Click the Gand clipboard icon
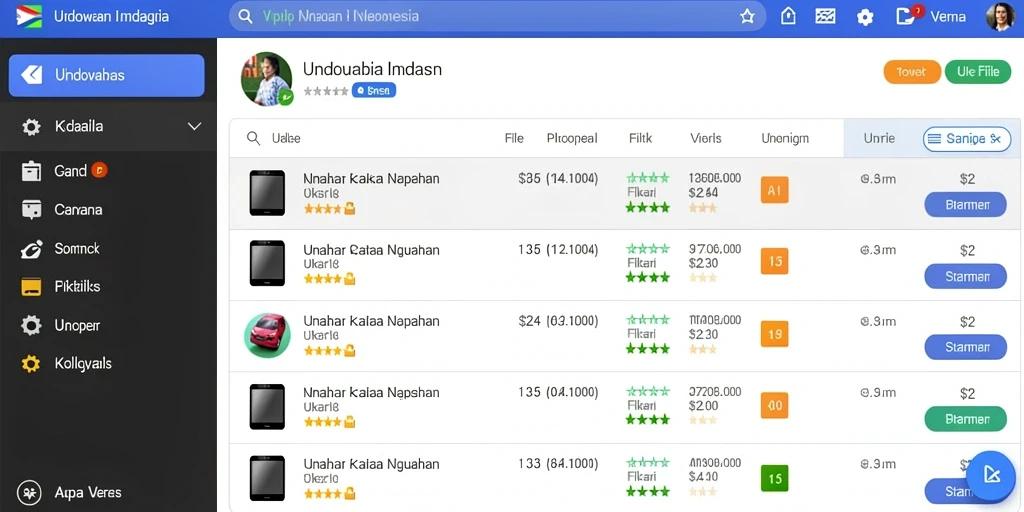 point(31,171)
